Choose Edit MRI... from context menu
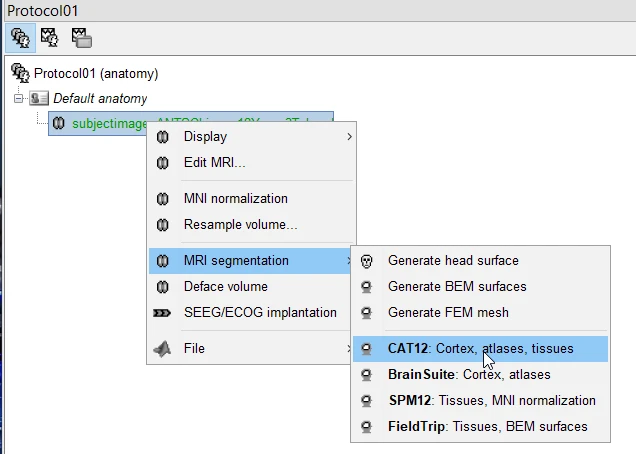 214,162
